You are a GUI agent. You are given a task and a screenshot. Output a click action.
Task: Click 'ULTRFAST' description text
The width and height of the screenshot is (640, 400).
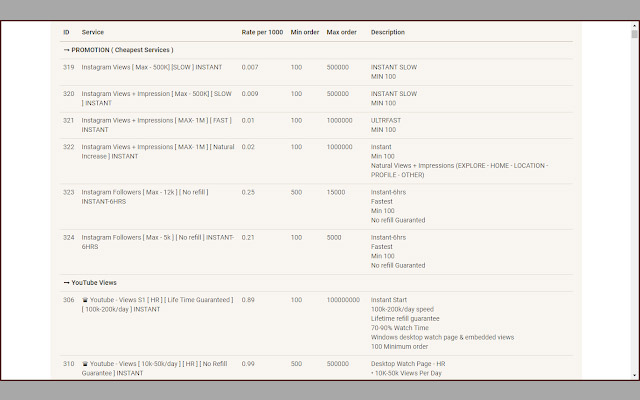(386, 120)
